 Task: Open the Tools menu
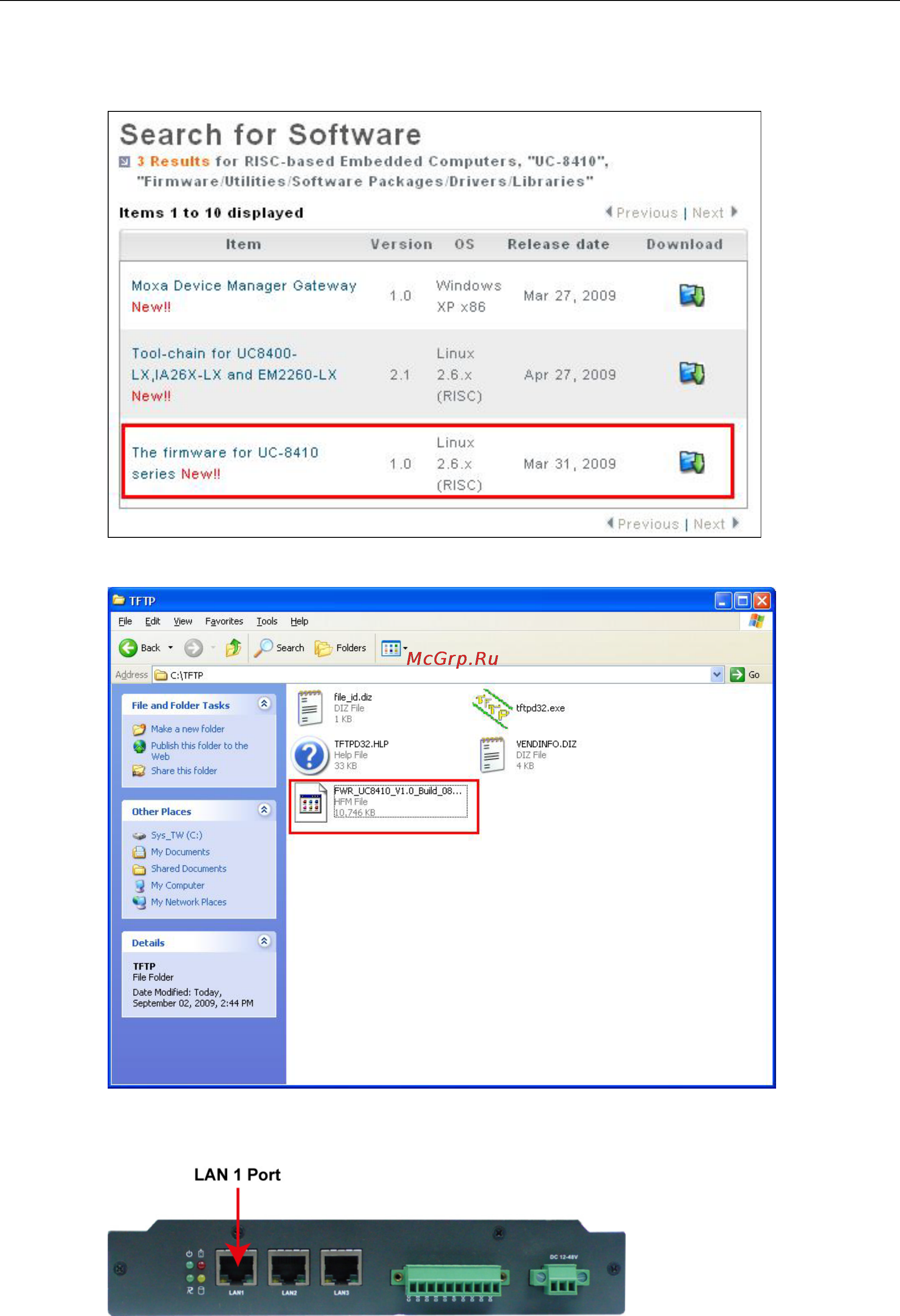pyautogui.click(x=267, y=621)
